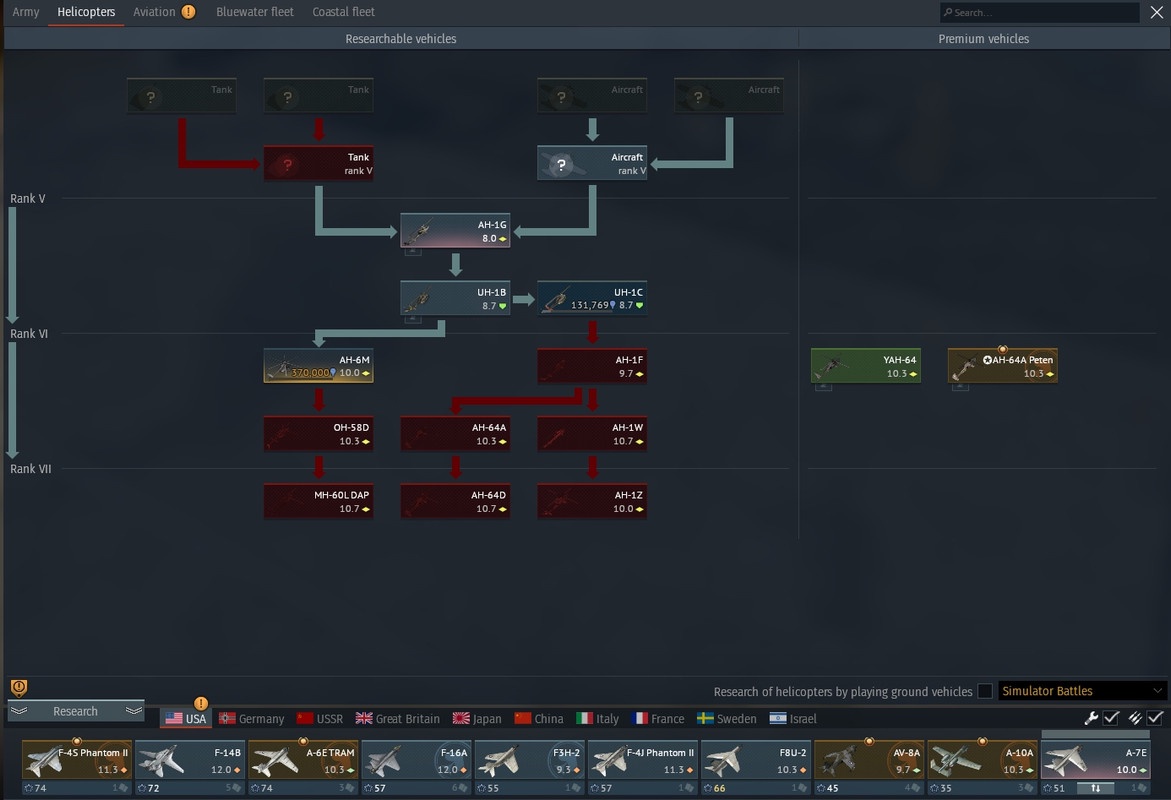
Task: Select the locked MH-60L DAP helicopter
Action: coord(318,500)
